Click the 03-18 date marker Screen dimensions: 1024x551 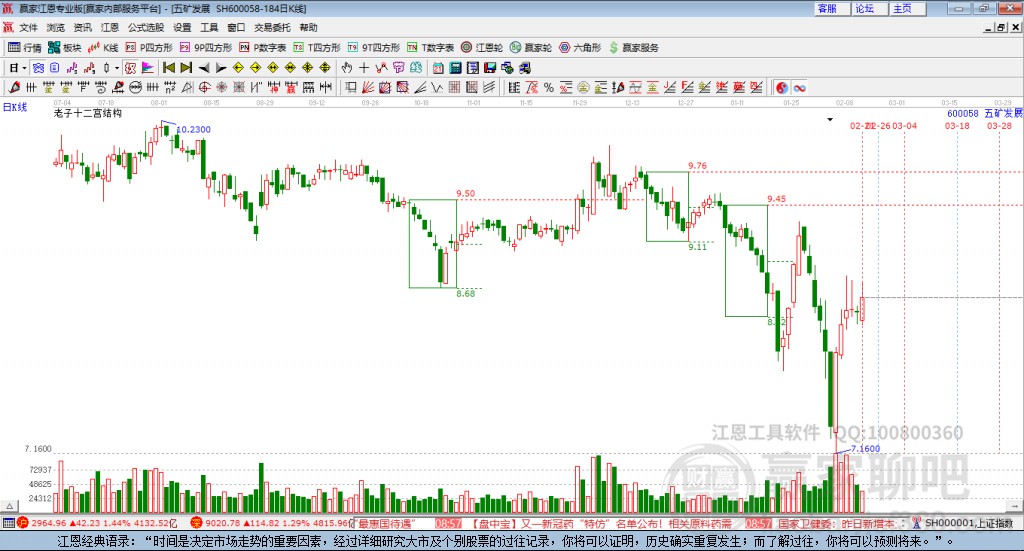pos(957,126)
